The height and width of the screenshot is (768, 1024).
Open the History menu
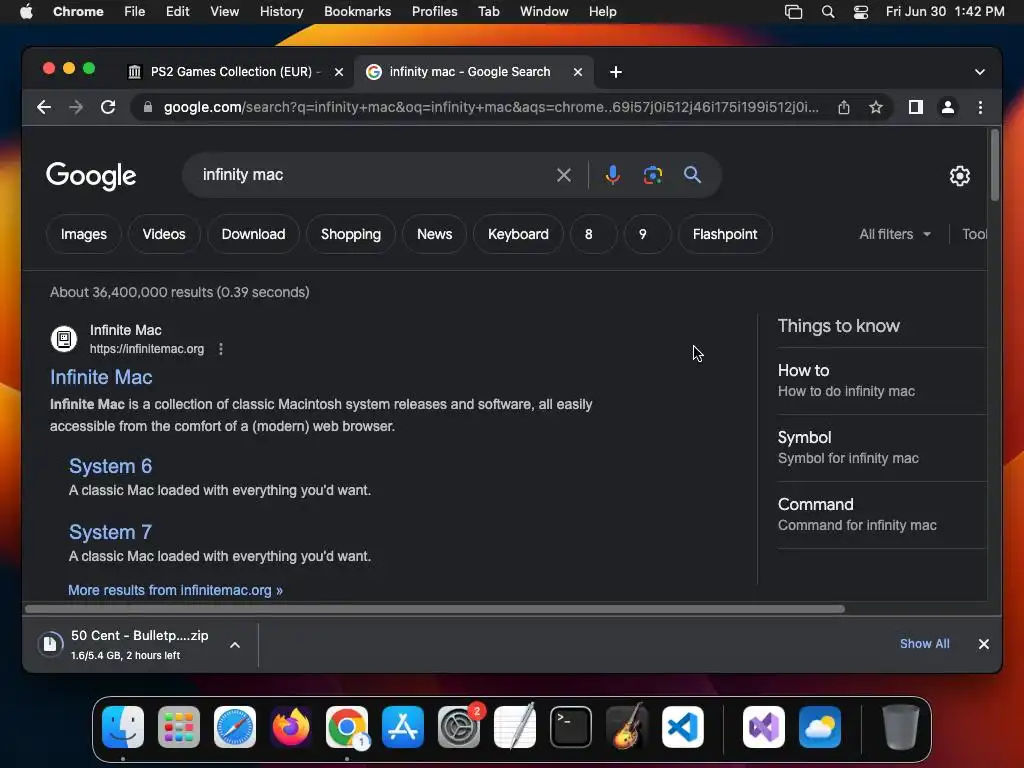[x=281, y=12]
